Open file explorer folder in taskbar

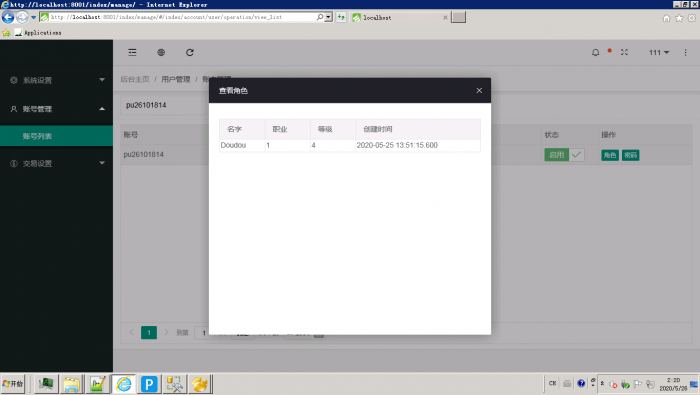[71, 384]
